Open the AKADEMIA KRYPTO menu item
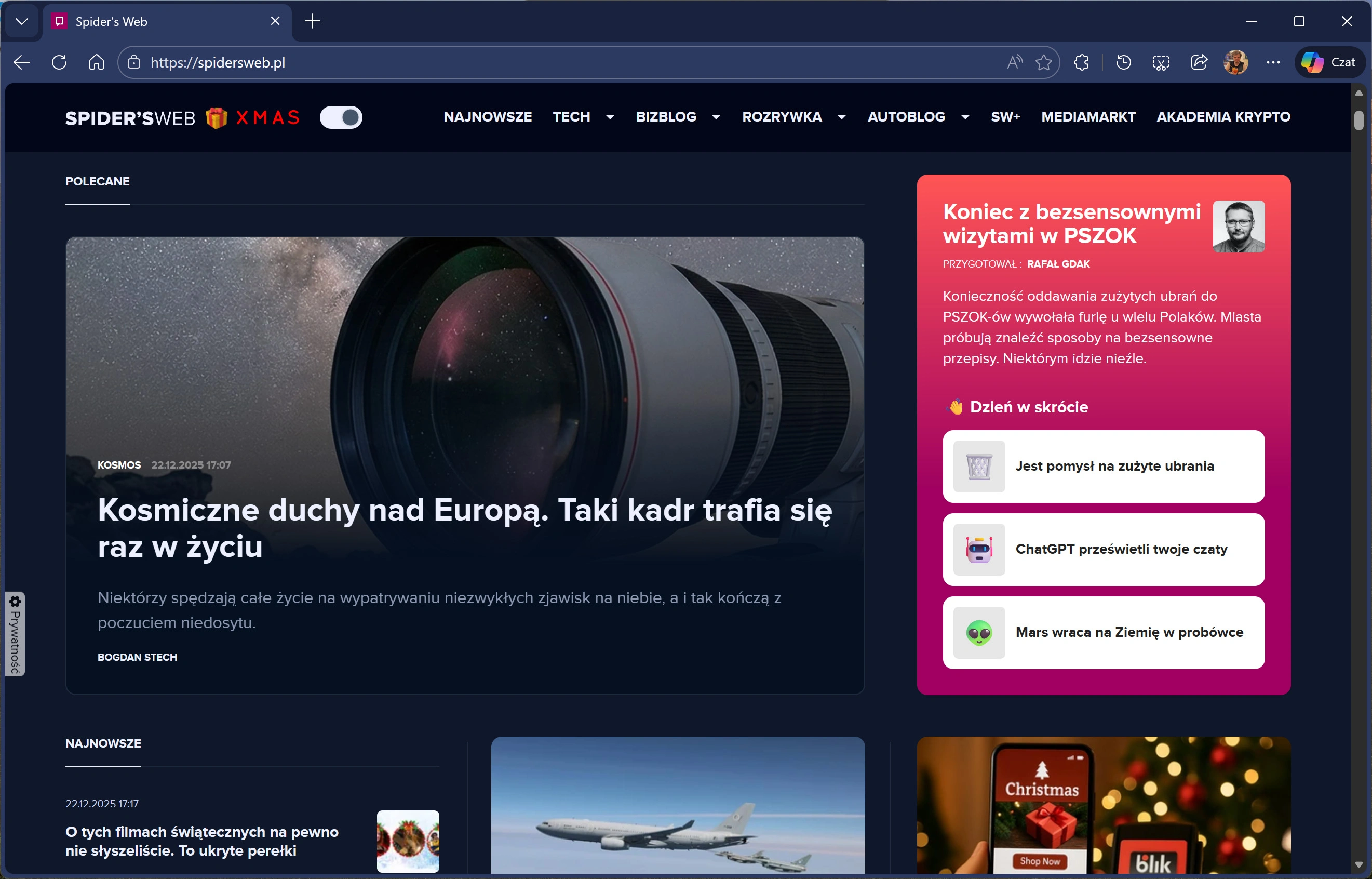 point(1223,117)
